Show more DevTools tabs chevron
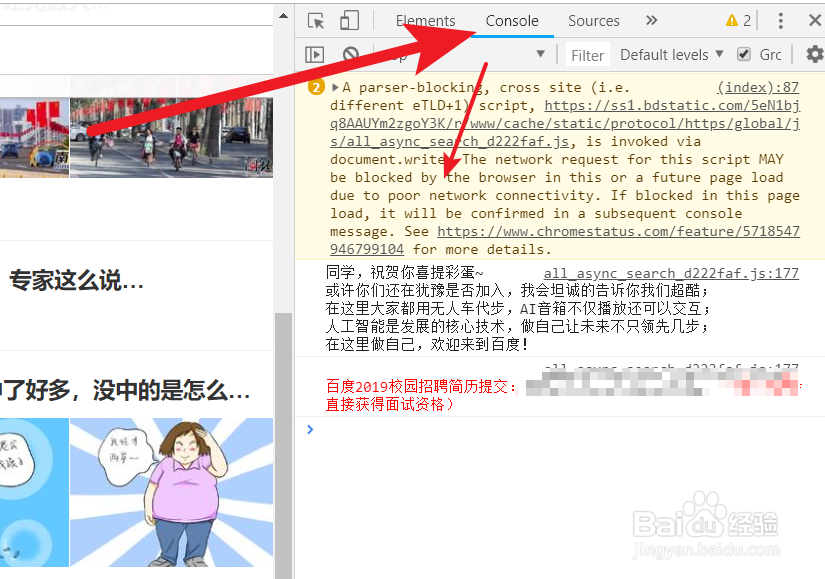825x579 pixels. point(651,21)
